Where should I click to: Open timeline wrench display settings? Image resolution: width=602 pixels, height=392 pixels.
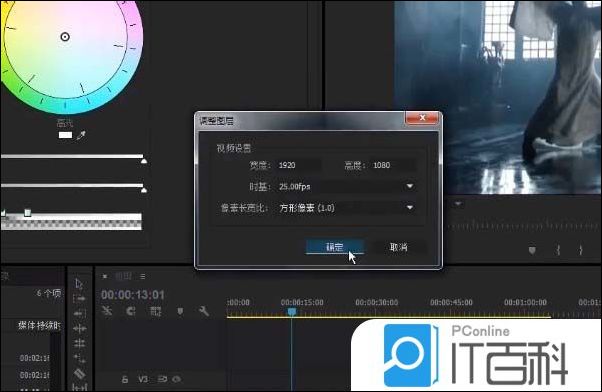tap(204, 311)
